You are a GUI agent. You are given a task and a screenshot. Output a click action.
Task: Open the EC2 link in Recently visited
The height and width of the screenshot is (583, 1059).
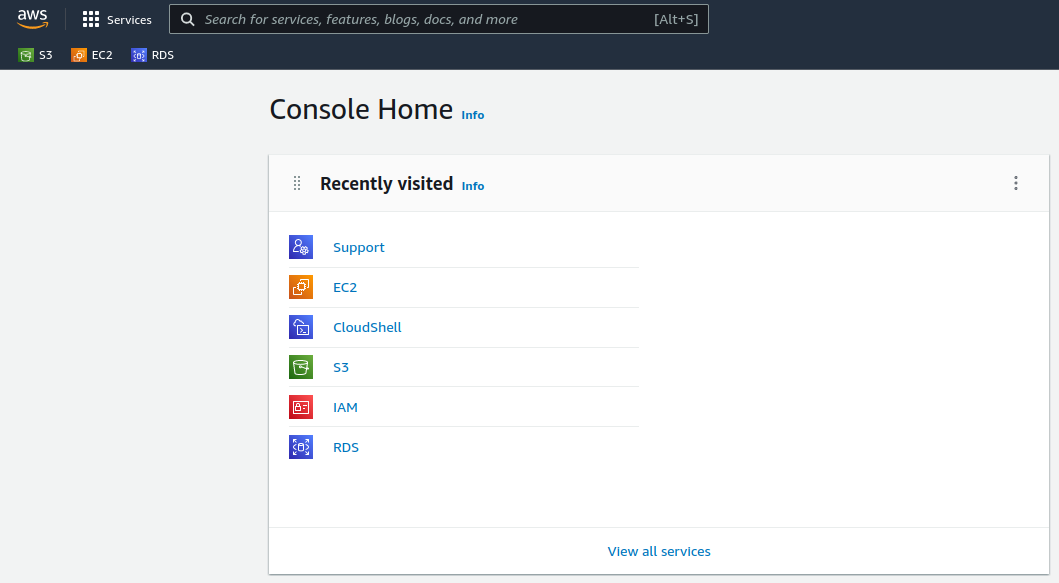pyautogui.click(x=345, y=287)
